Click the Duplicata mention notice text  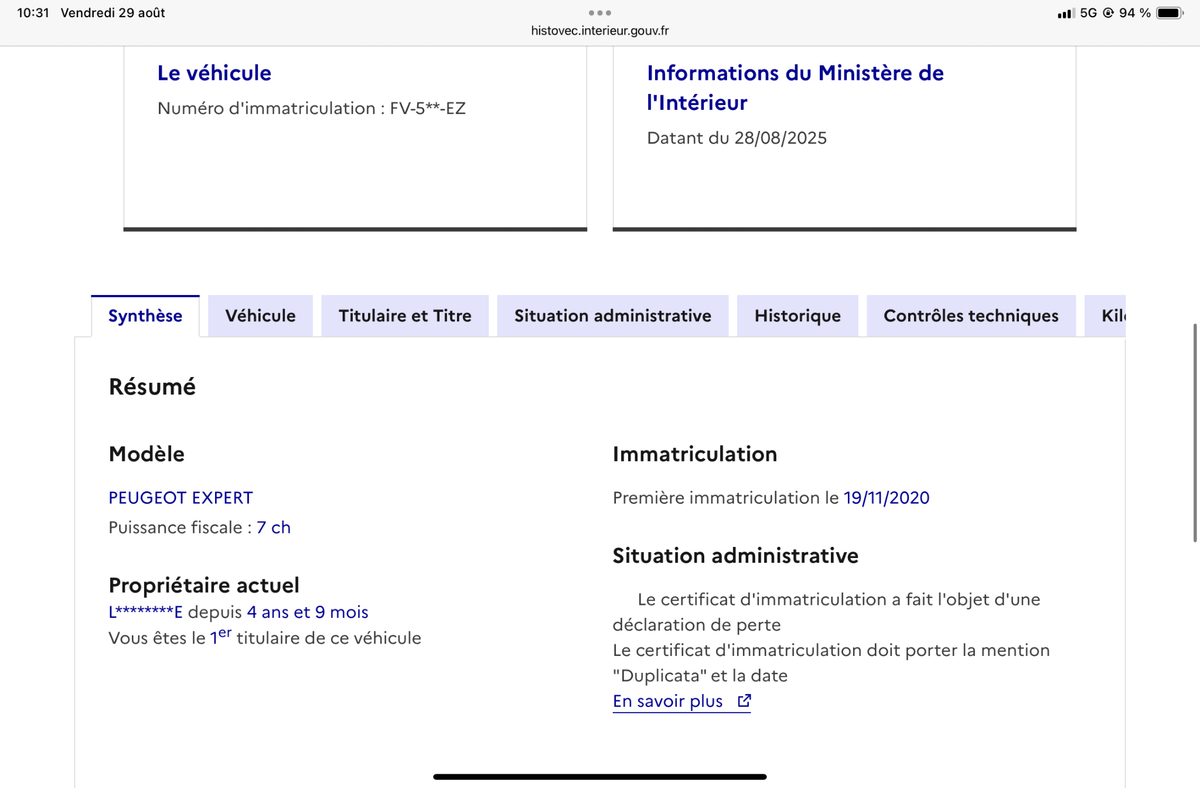(831, 663)
